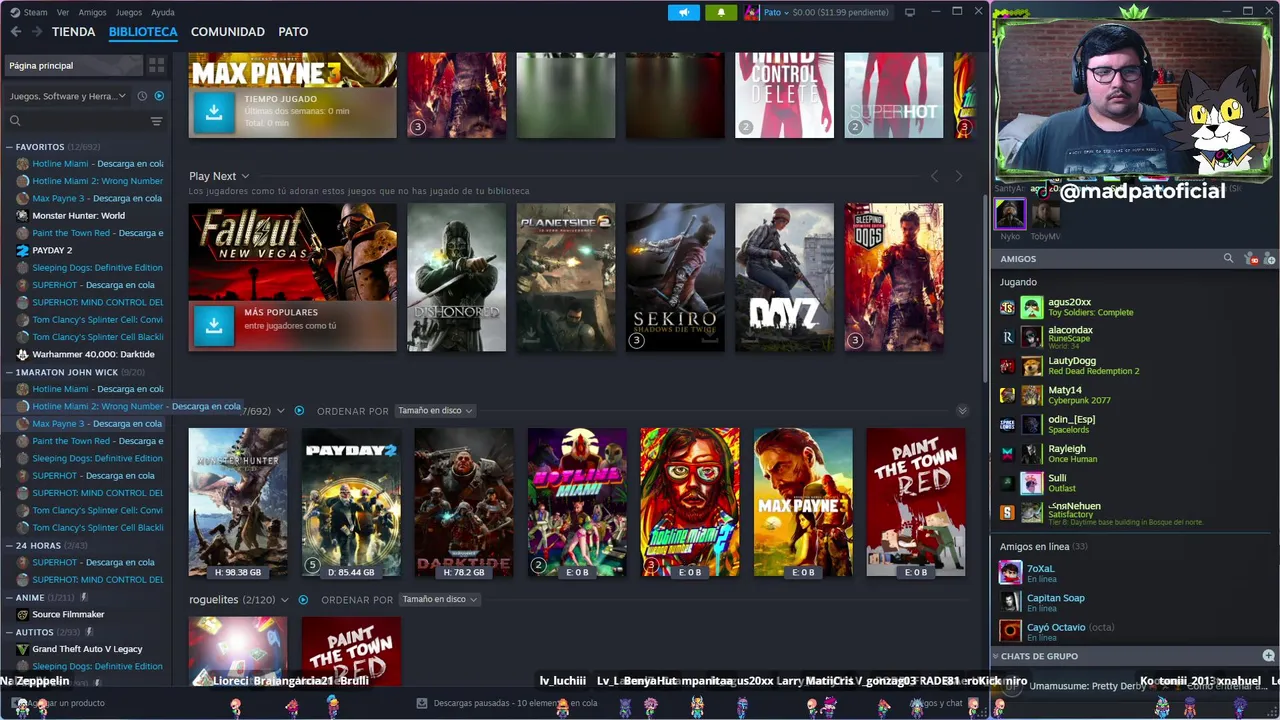Go back with the left arrow

tap(15, 32)
